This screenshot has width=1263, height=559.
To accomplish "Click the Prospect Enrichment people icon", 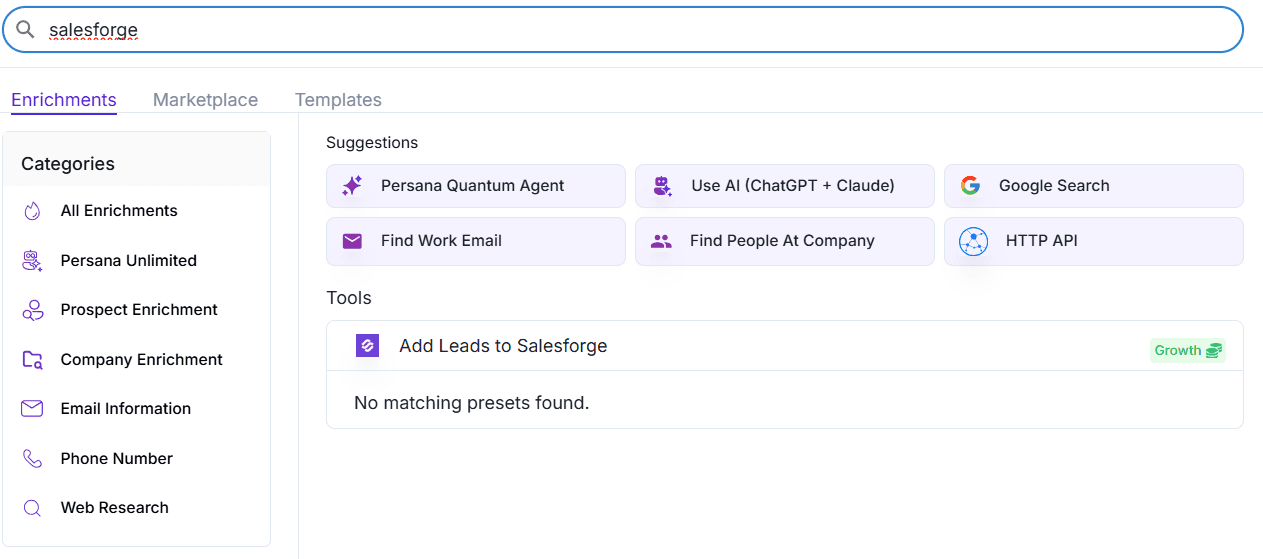I will coord(32,310).
